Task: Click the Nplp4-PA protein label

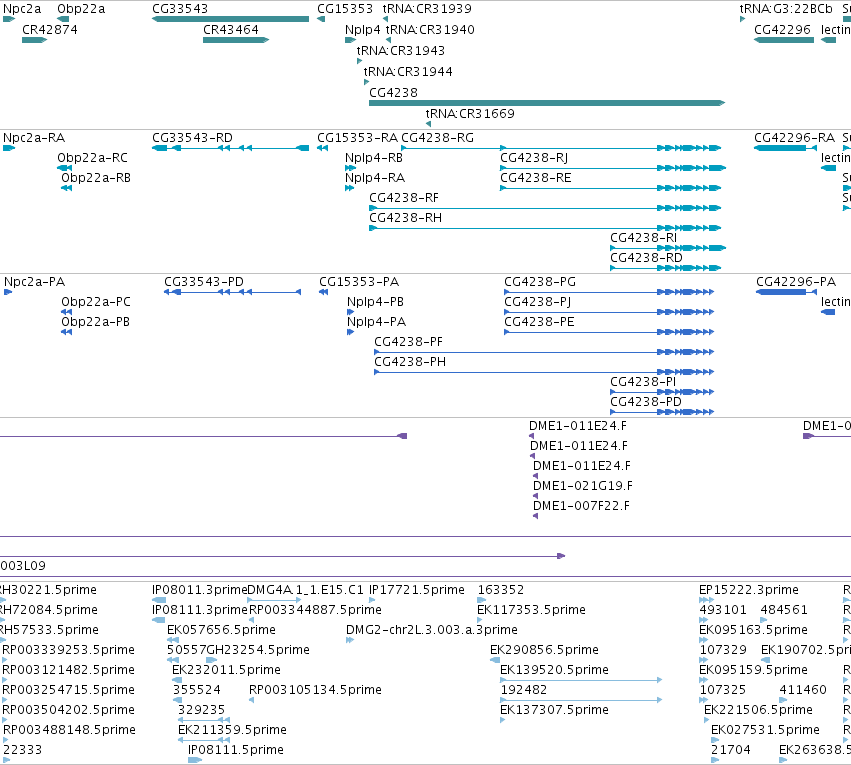Action: click(377, 322)
